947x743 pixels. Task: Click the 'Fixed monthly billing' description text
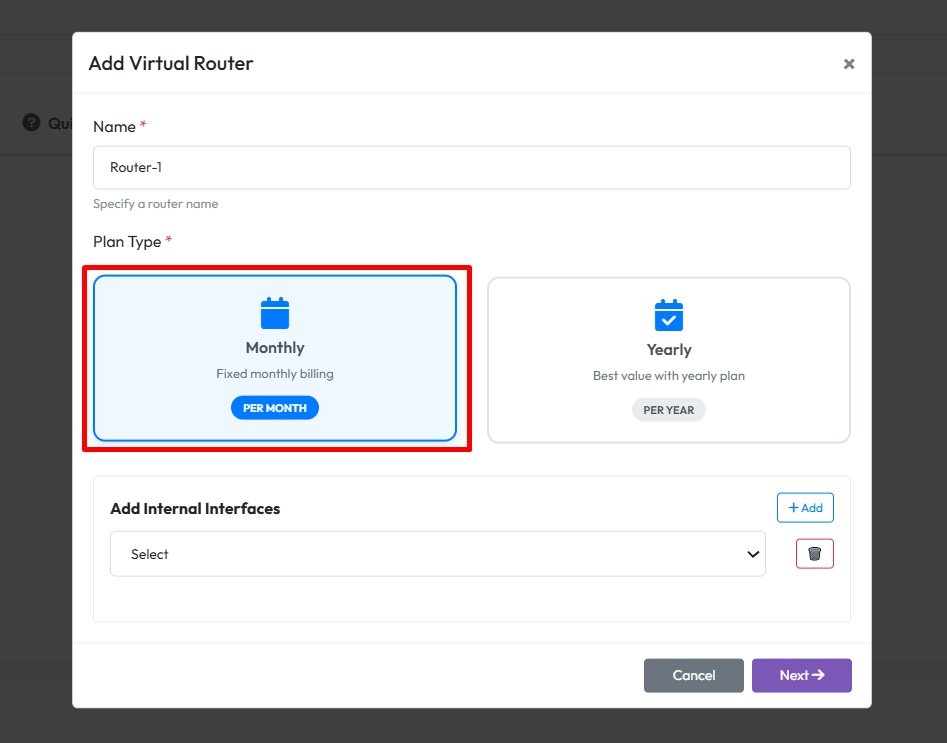click(x=275, y=374)
